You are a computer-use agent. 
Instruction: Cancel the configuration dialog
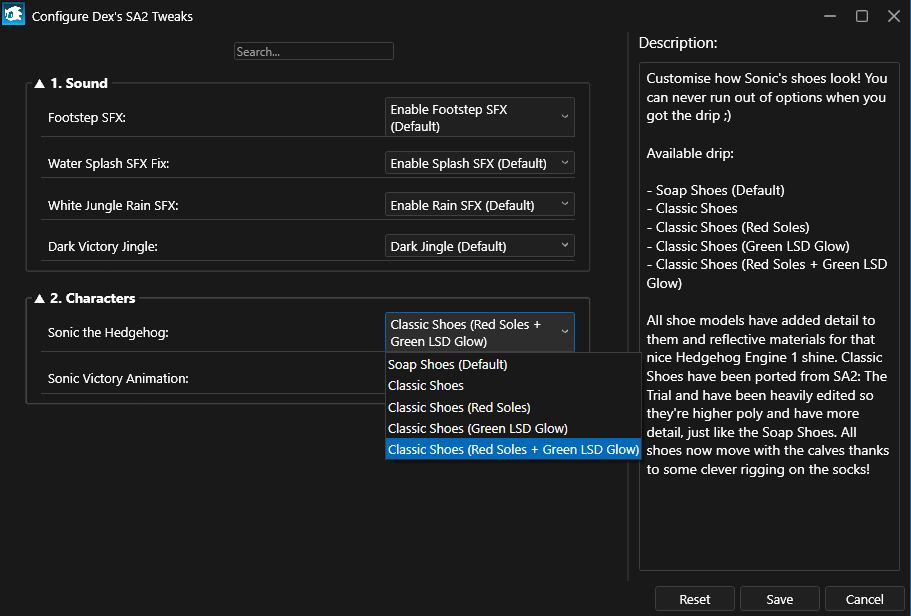pos(865,599)
